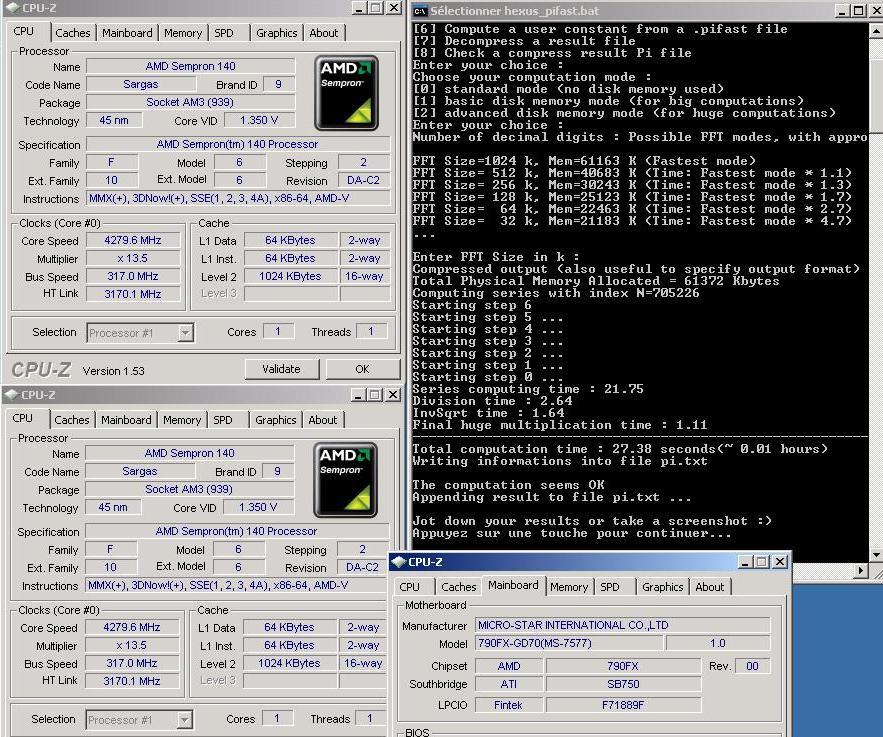Open Caches tab in lower-left CPU-Z window
883x737 pixels.
point(72,420)
